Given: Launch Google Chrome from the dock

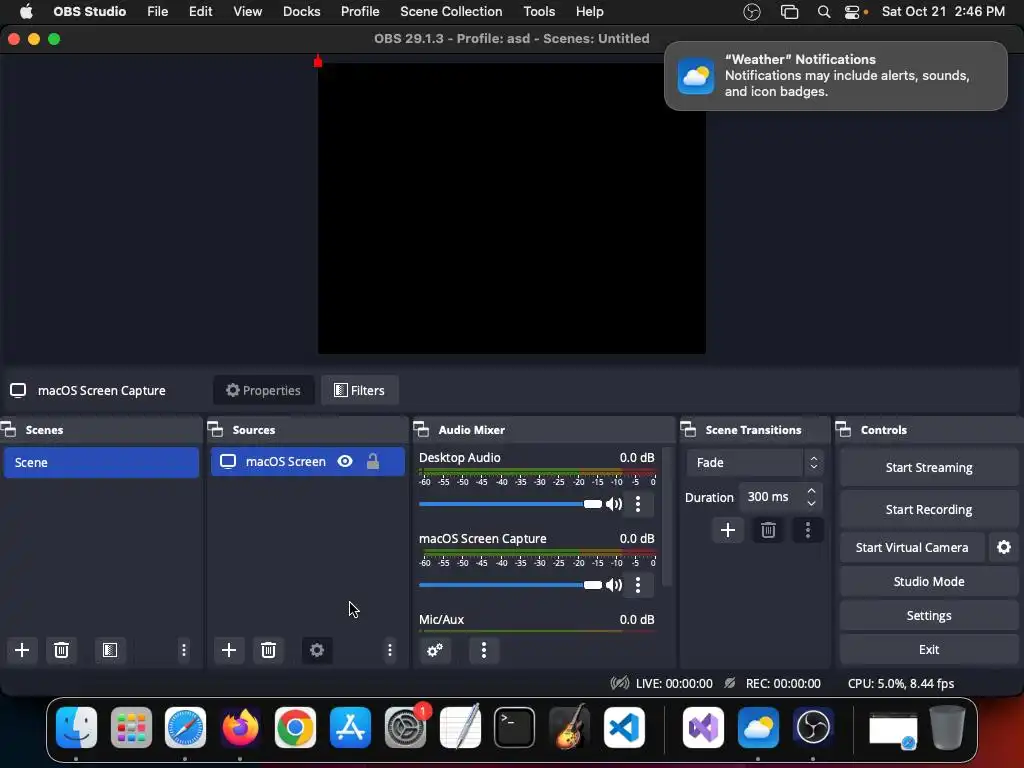Looking at the screenshot, I should pos(295,727).
